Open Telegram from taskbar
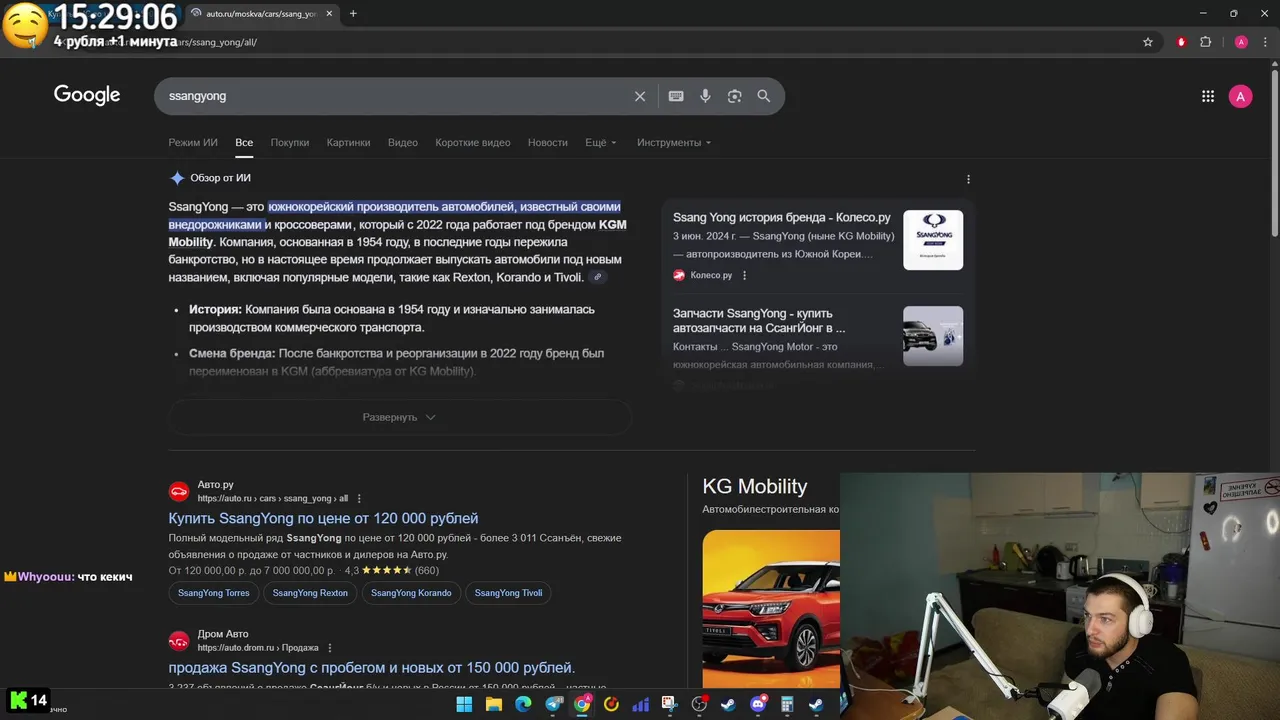The height and width of the screenshot is (720, 1280). point(553,704)
